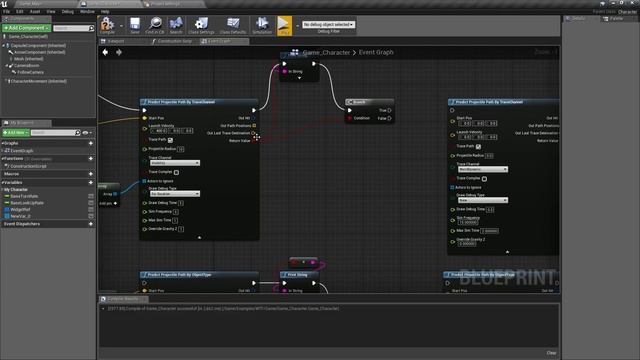
Task: Toggle Trace Complex checkbox on right node
Action: [x=484, y=179]
